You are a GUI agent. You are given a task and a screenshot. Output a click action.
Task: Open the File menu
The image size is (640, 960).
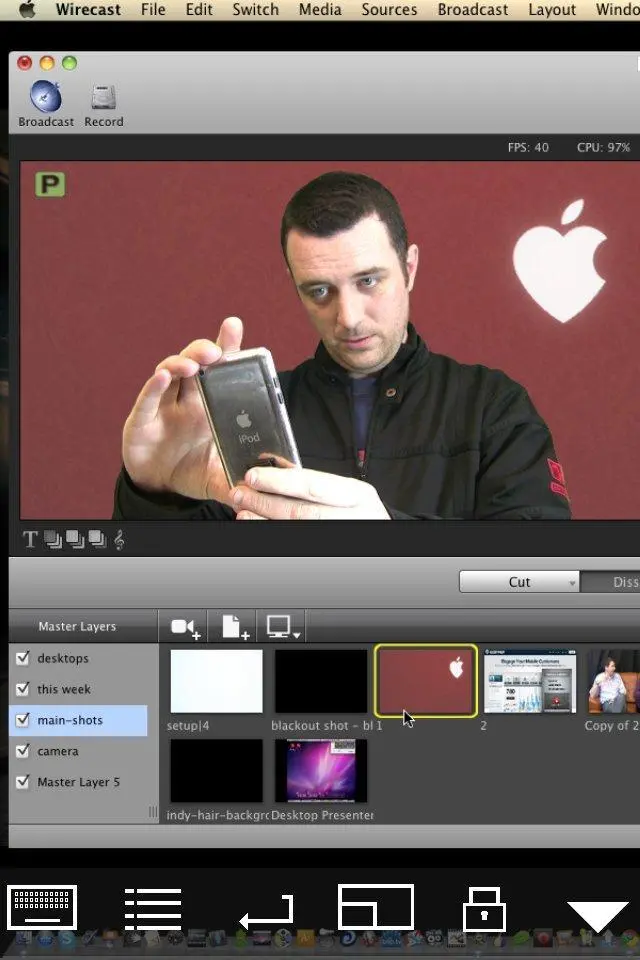tap(153, 10)
